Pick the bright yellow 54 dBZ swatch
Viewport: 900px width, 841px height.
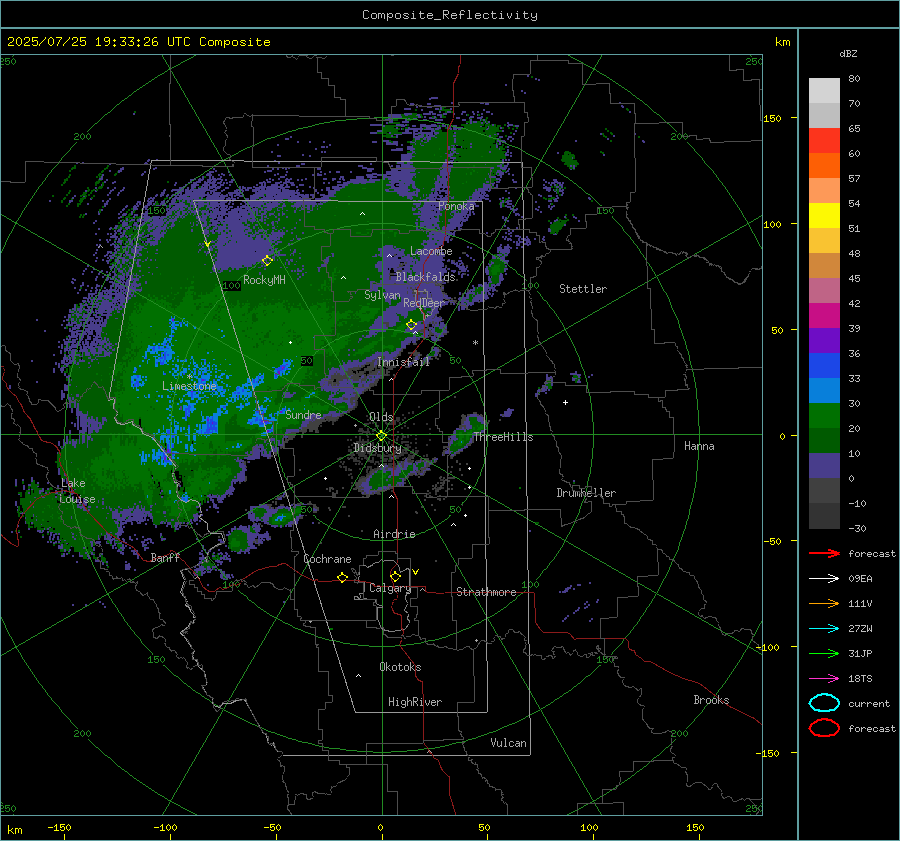[x=824, y=216]
